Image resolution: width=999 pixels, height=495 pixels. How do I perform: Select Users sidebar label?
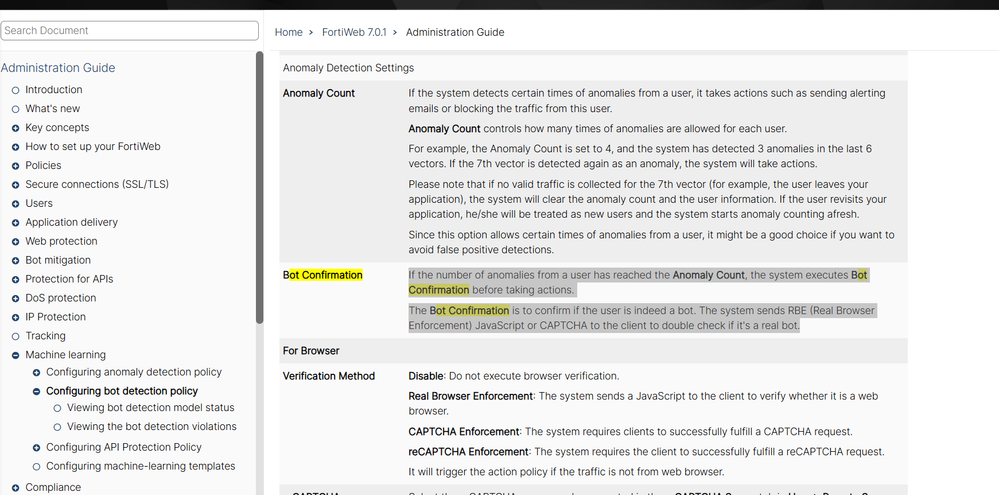39,203
